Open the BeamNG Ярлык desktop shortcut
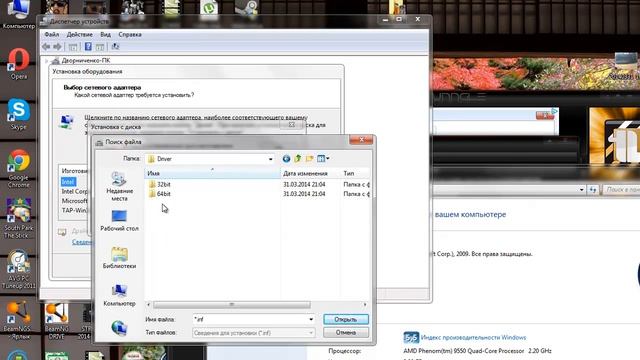The width and height of the screenshot is (640, 360). (17, 321)
